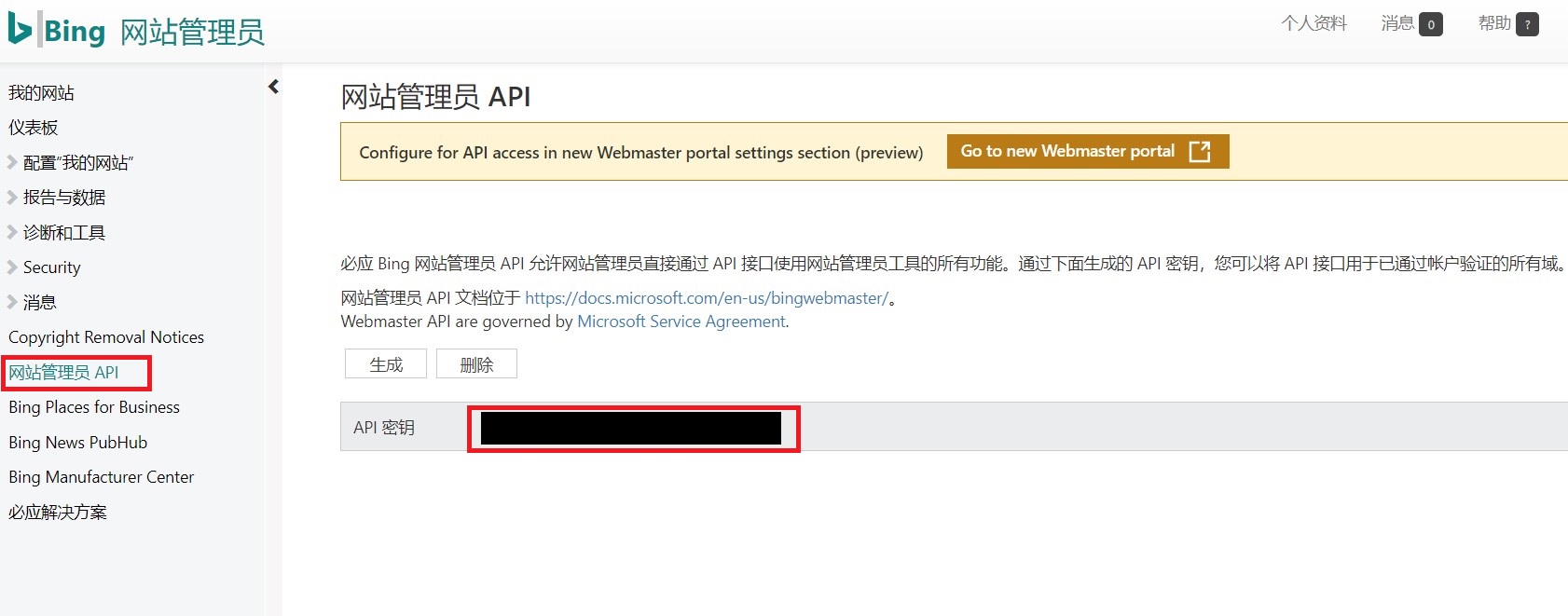Expand the Security section arrow
Viewport: 1568px width, 616px height.
(x=12, y=267)
